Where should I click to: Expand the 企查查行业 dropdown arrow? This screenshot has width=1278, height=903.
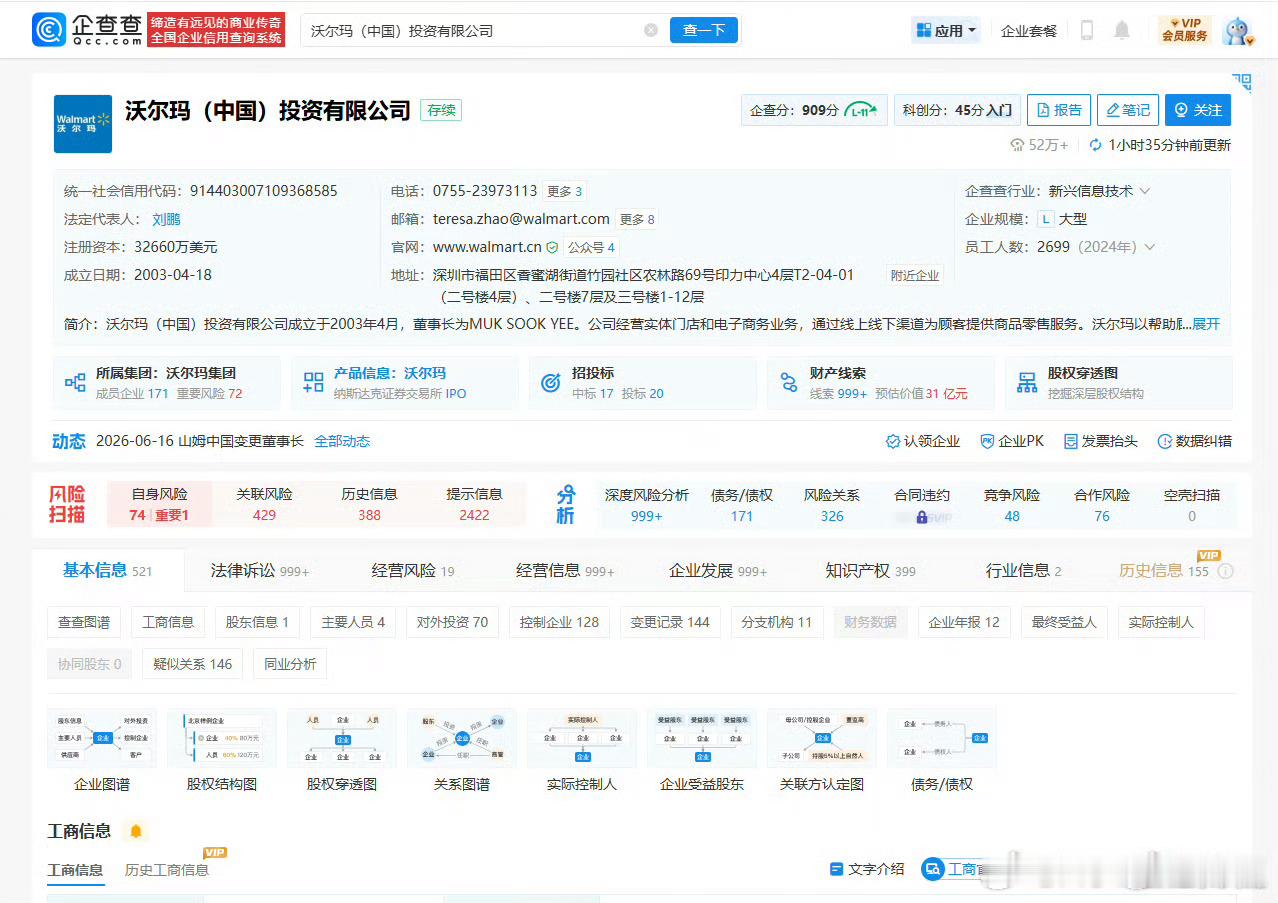coord(1145,191)
